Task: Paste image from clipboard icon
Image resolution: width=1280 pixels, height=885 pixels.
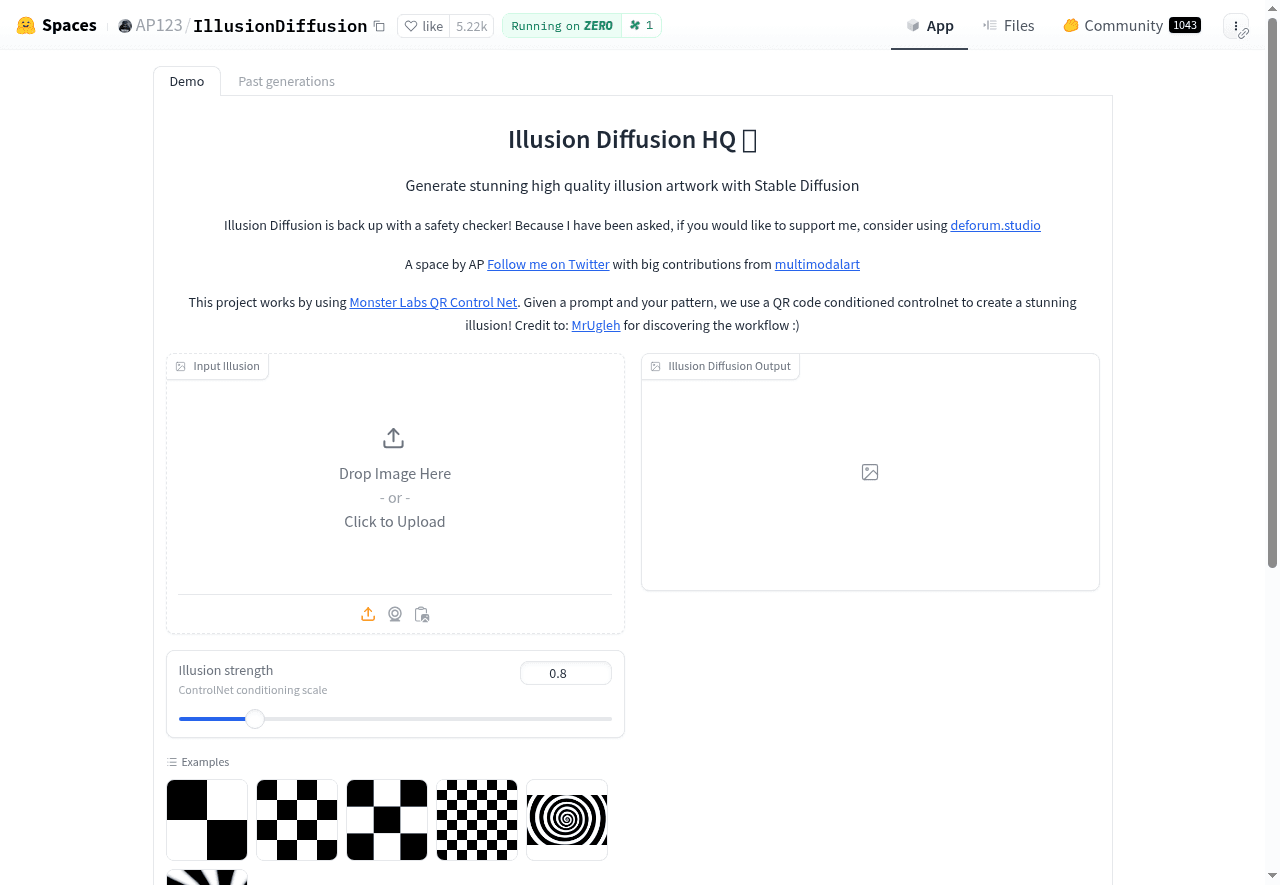Action: pyautogui.click(x=421, y=614)
